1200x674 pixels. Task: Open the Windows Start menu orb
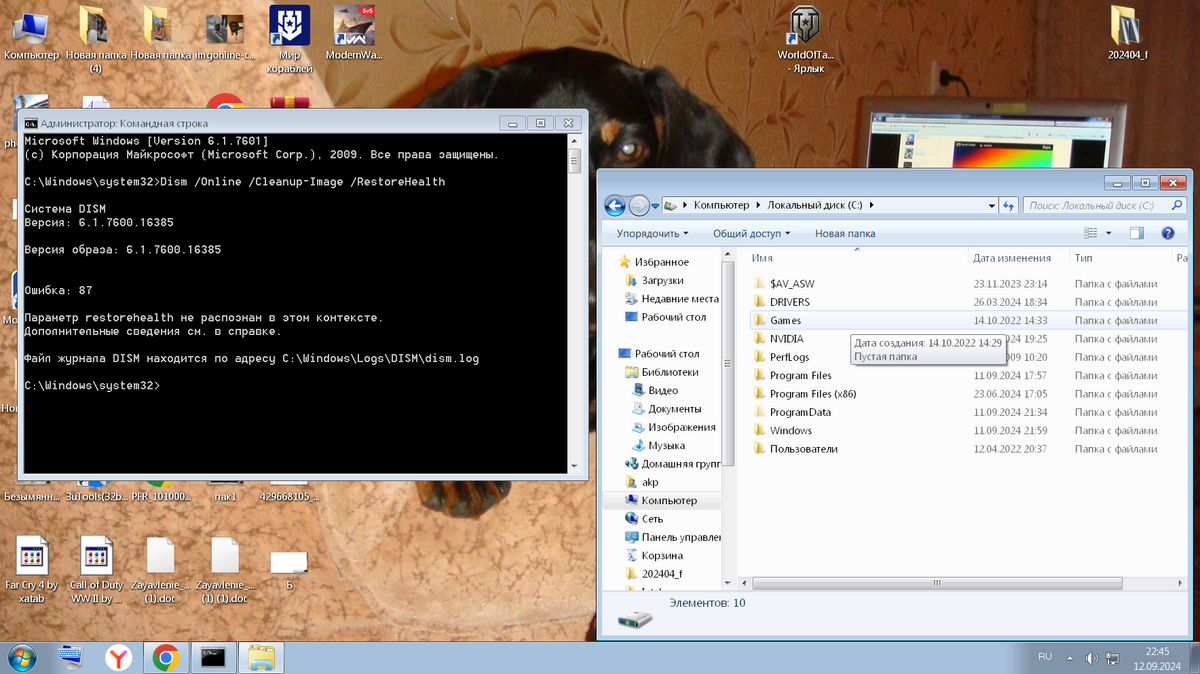point(21,657)
